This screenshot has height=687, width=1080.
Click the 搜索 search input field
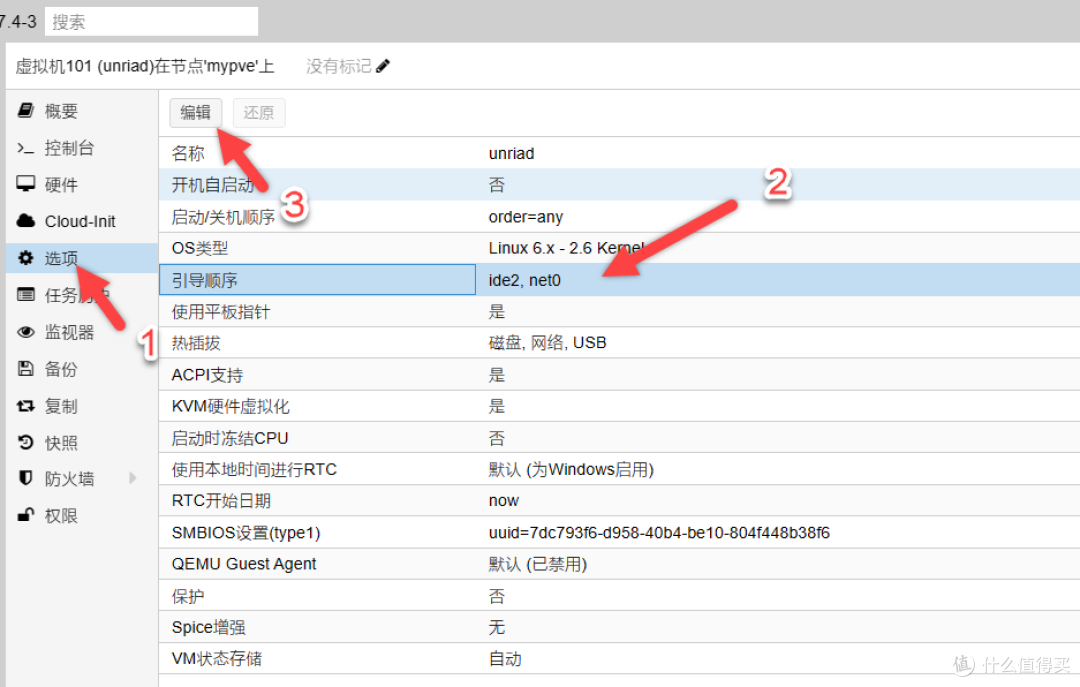[150, 20]
